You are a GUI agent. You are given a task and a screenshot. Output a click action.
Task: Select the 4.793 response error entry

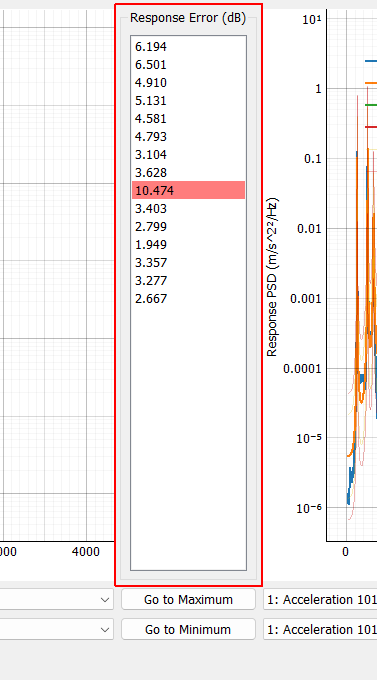point(188,137)
